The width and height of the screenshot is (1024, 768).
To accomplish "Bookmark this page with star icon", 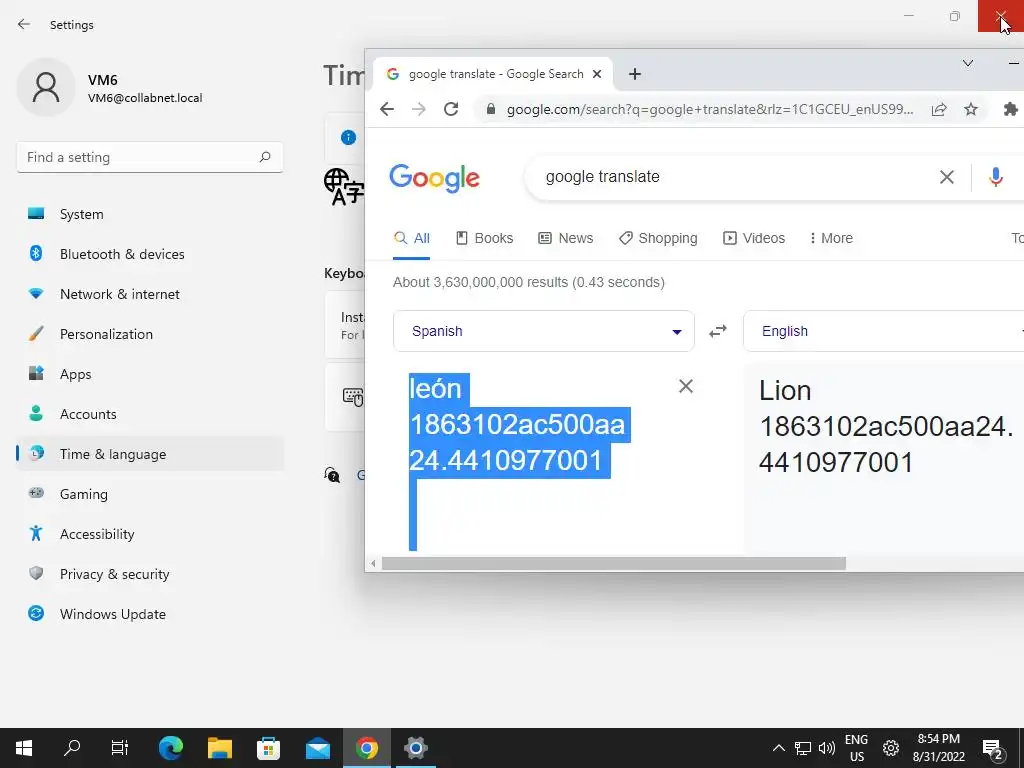I will (x=971, y=109).
